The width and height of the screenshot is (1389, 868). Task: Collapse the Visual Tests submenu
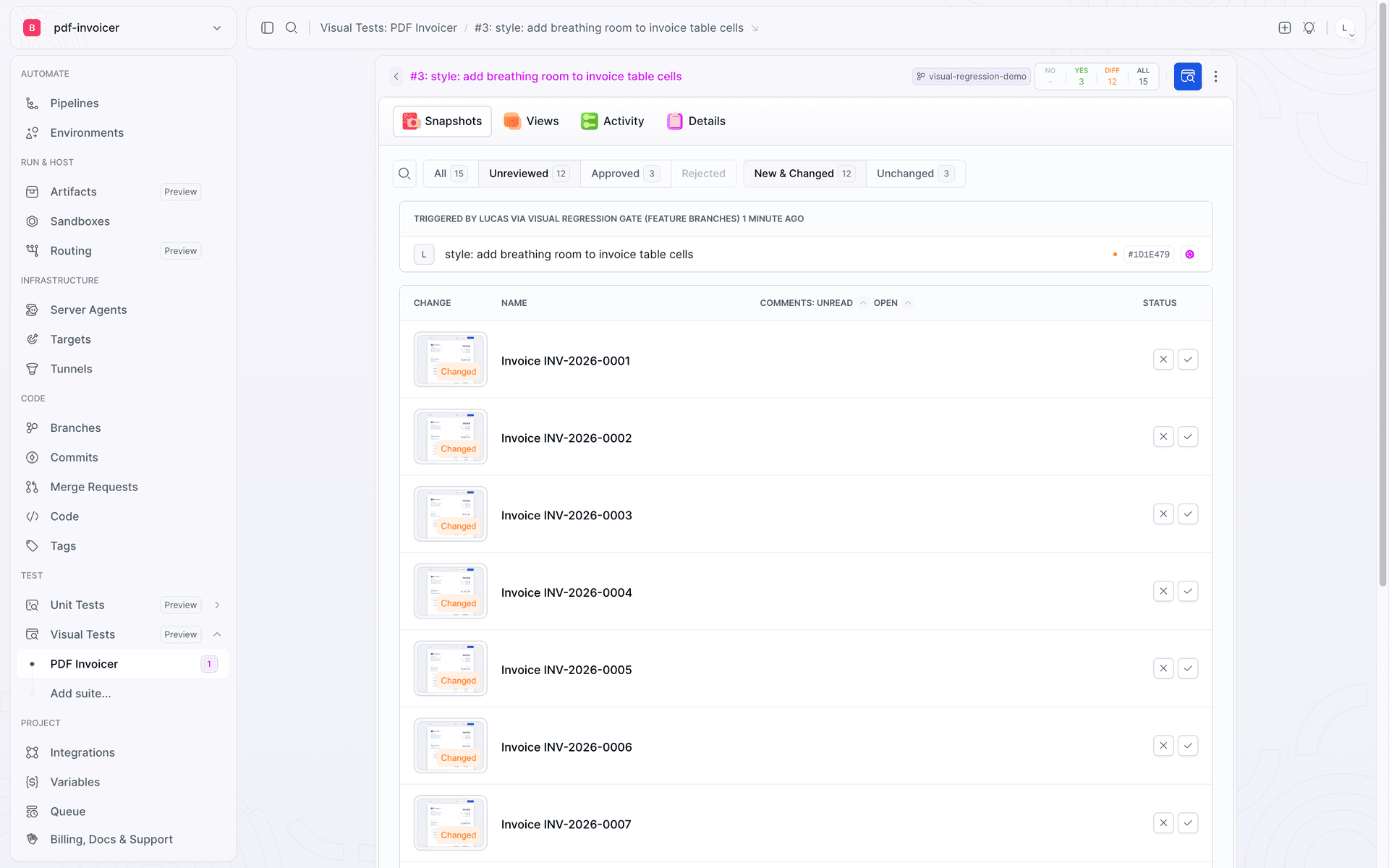217,634
